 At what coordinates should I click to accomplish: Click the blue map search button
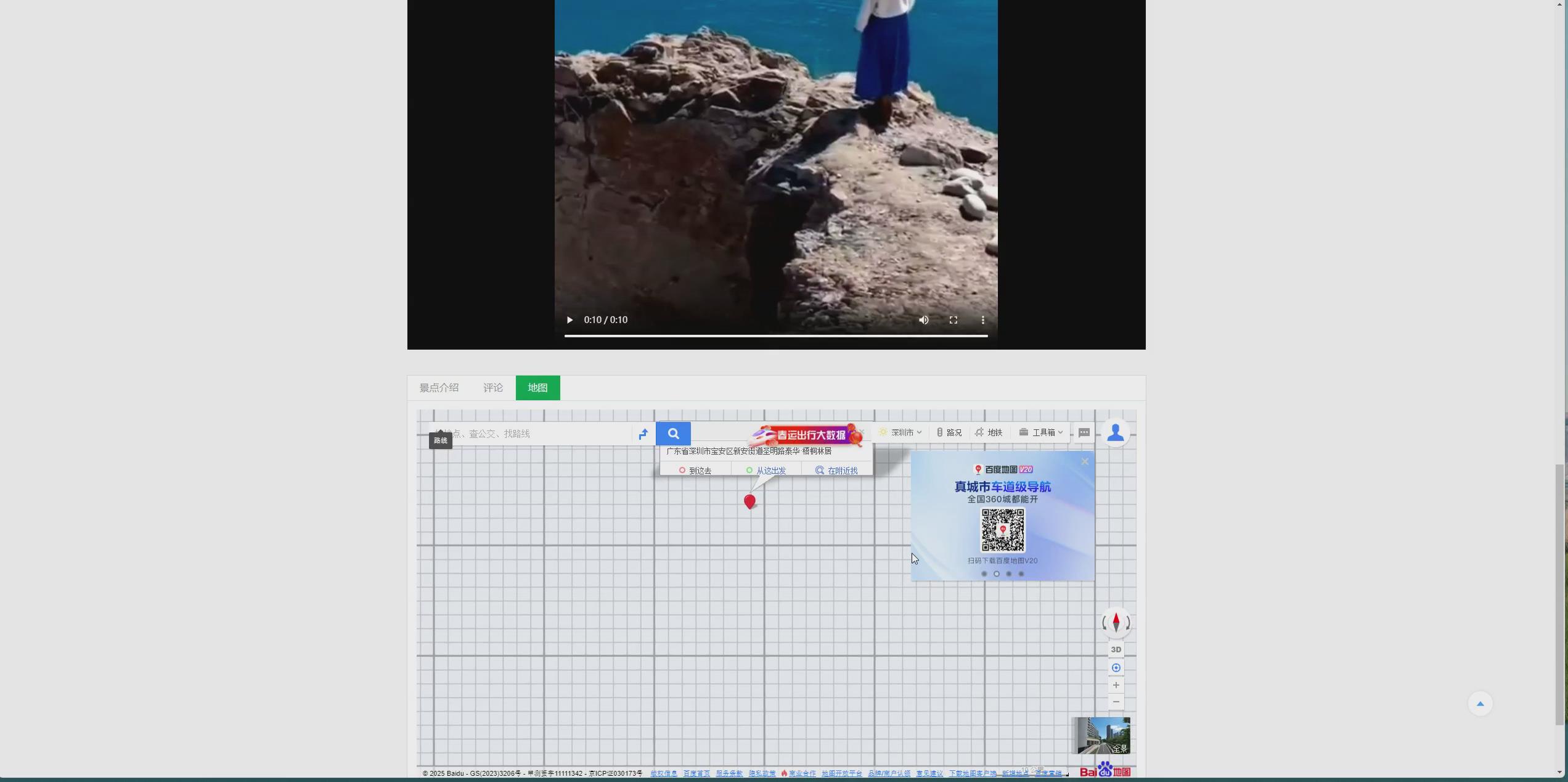673,434
